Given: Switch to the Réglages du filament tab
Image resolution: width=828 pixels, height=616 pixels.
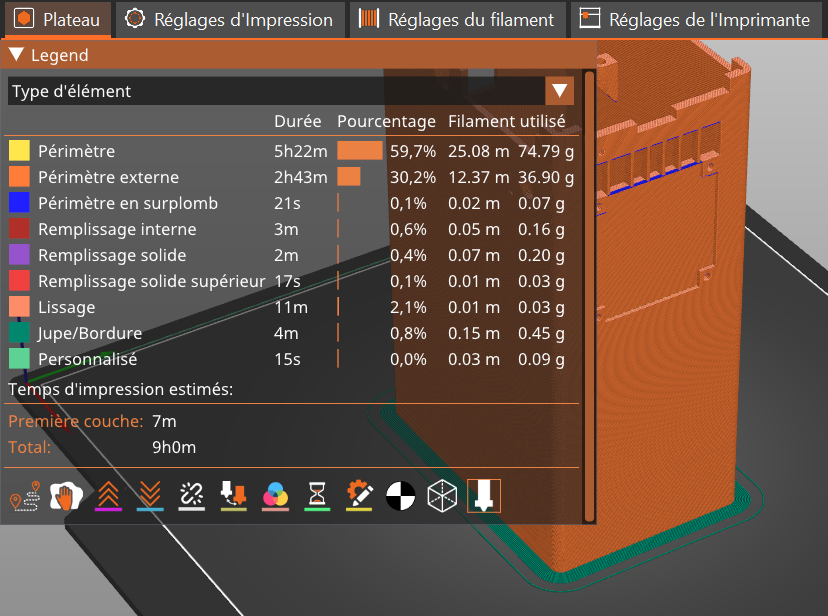Looking at the screenshot, I should point(457,19).
